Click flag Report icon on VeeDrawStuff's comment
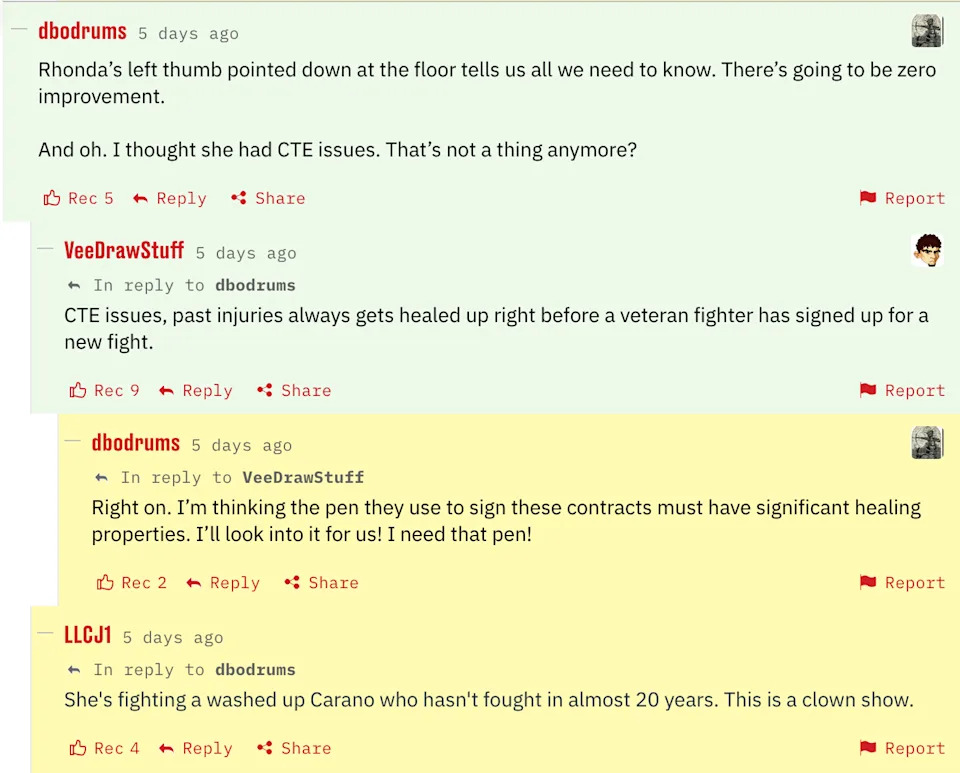The width and height of the screenshot is (960, 773). coord(868,390)
